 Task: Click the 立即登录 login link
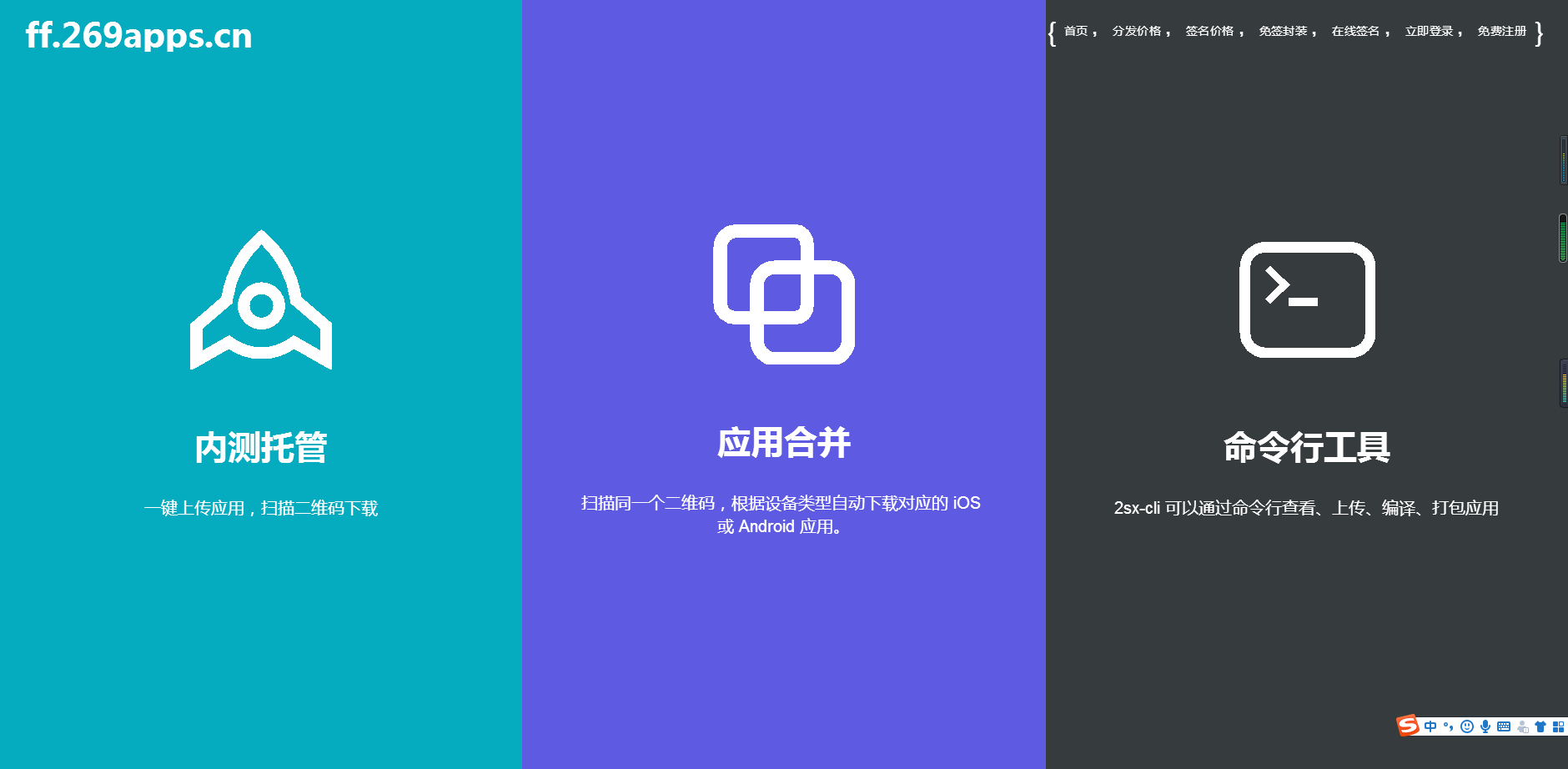1429,32
